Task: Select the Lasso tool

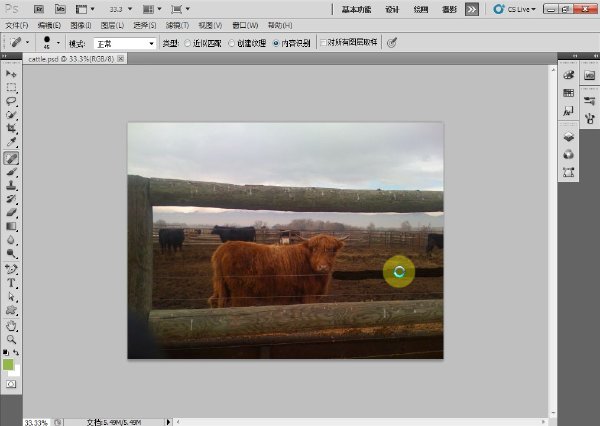Action: click(x=11, y=101)
